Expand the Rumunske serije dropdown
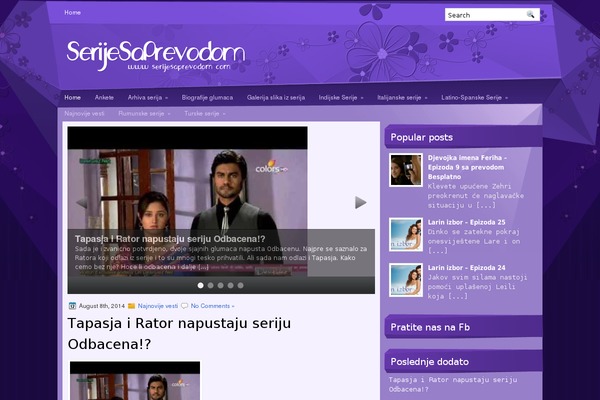Screen dimensions: 600x400 [x=144, y=114]
